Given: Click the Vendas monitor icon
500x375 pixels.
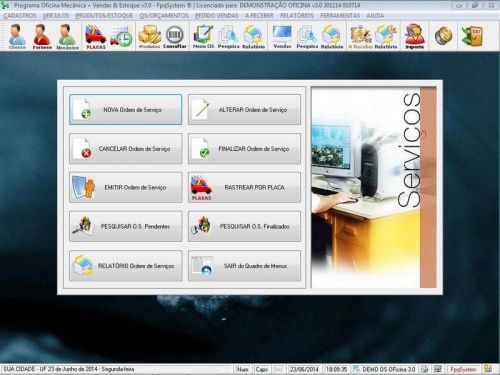Looking at the screenshot, I should tap(282, 36).
